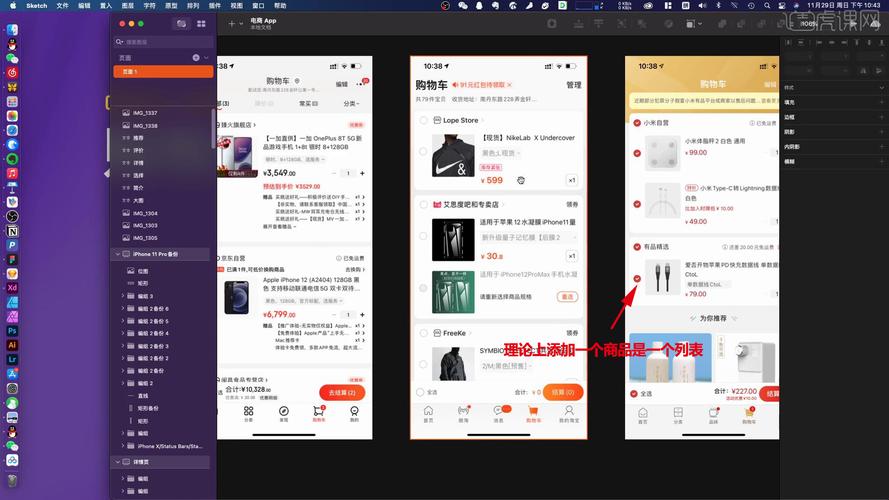Check the Lope Store select circle

coord(424,120)
